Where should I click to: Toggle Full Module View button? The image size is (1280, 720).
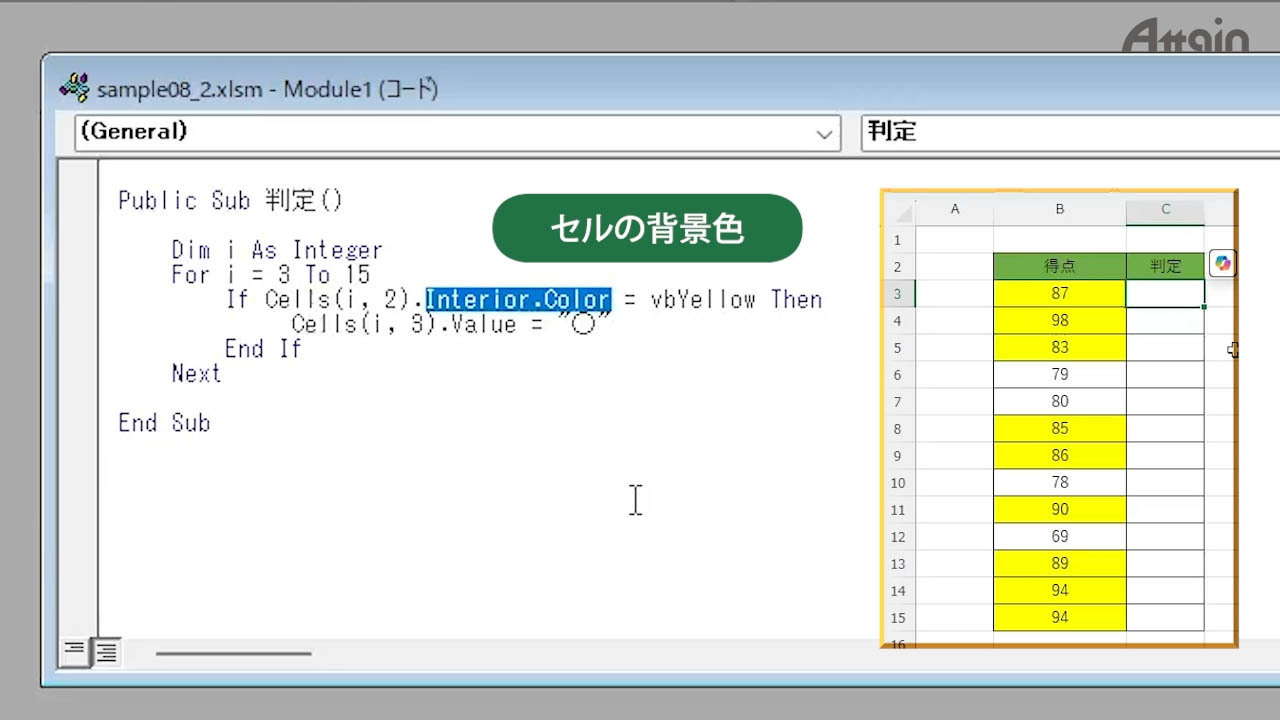(106, 652)
